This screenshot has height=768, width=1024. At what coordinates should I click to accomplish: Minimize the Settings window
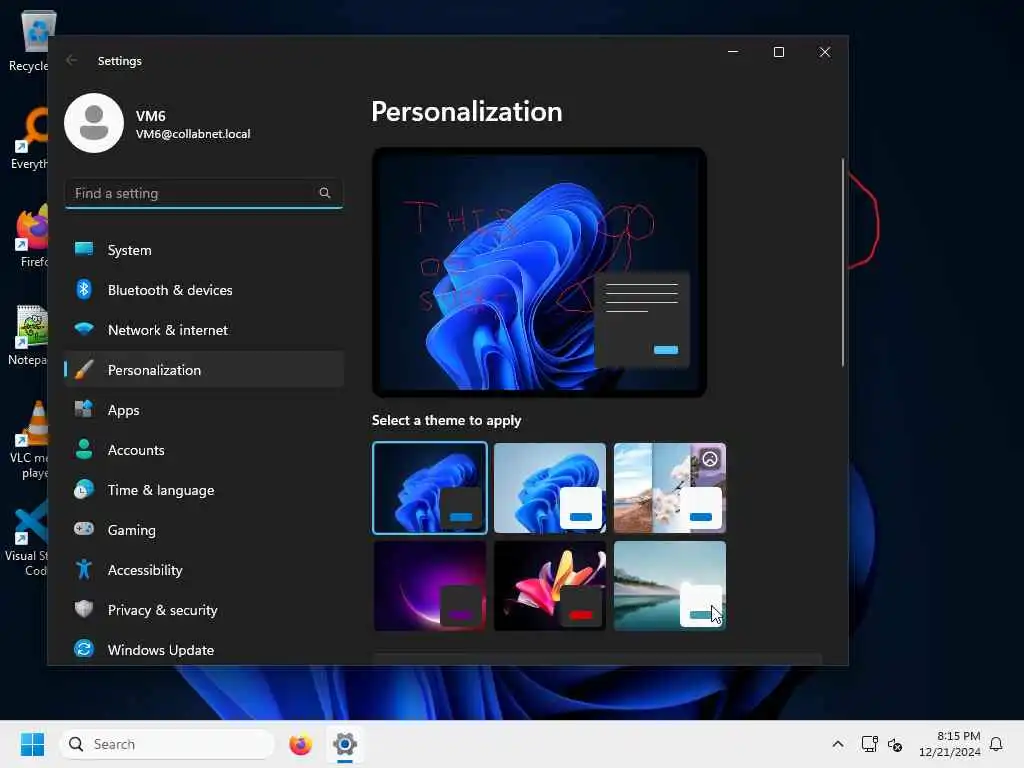click(x=733, y=52)
